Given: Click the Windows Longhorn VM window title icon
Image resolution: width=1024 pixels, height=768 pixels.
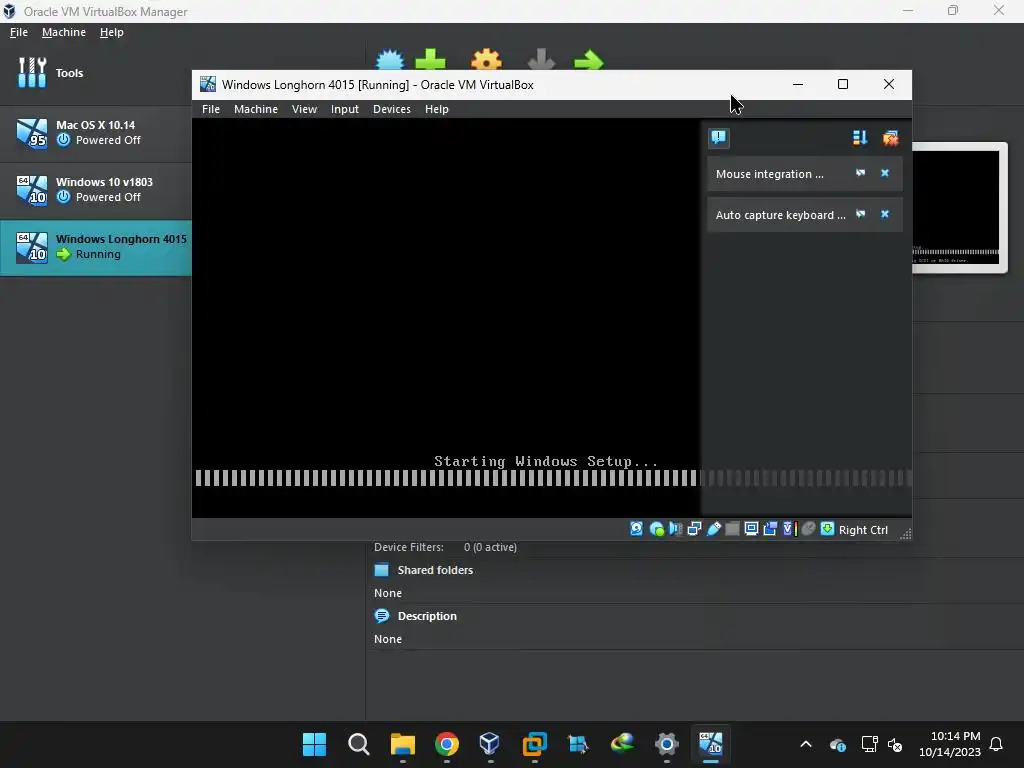Looking at the screenshot, I should [208, 84].
